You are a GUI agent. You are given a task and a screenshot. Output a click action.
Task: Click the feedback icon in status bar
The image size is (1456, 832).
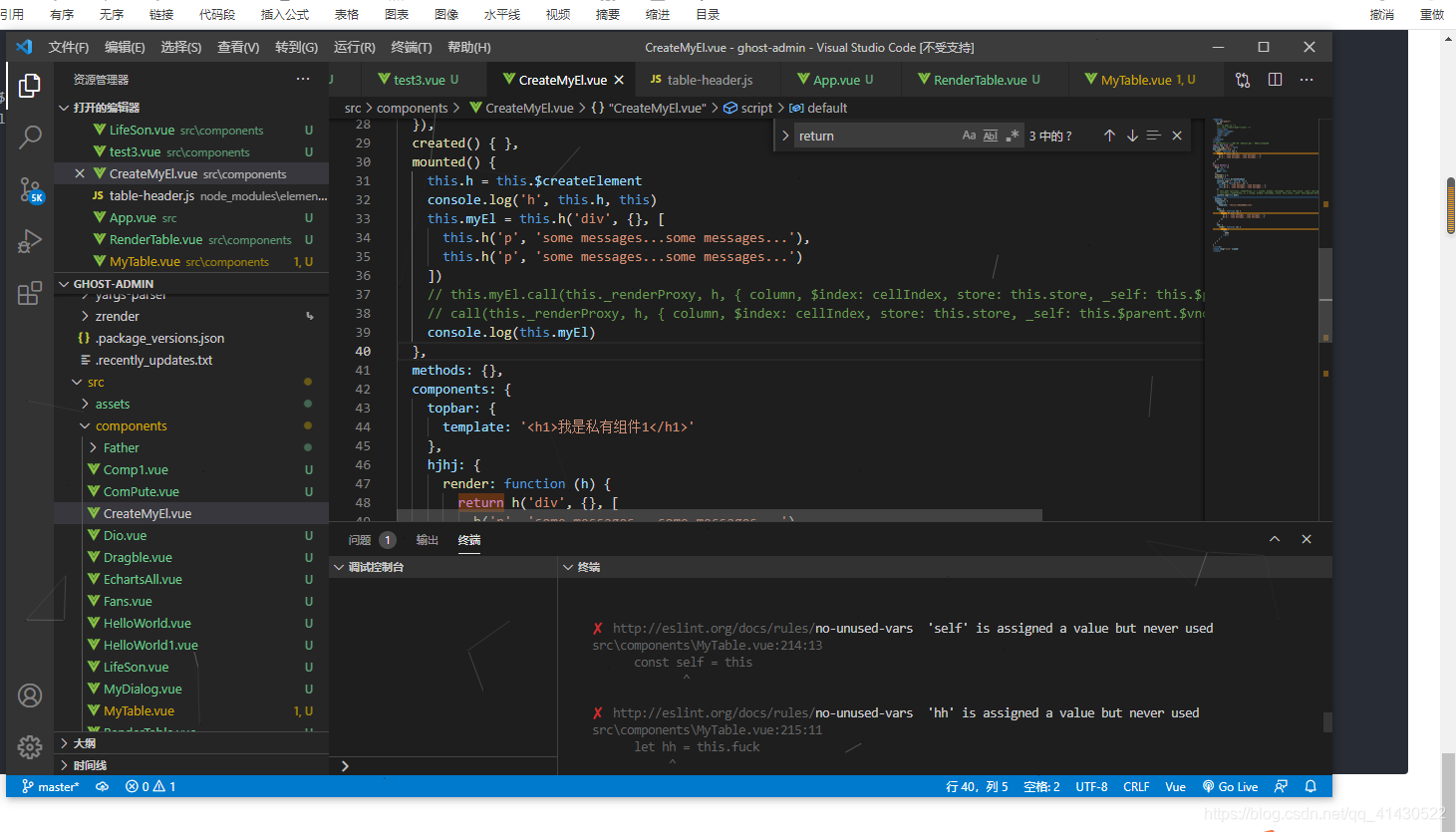click(x=1282, y=786)
